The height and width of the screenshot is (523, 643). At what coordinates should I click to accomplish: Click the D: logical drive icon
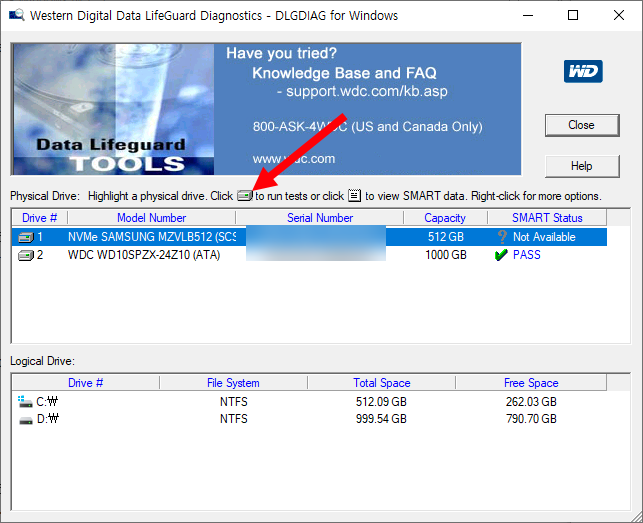click(x=26, y=420)
